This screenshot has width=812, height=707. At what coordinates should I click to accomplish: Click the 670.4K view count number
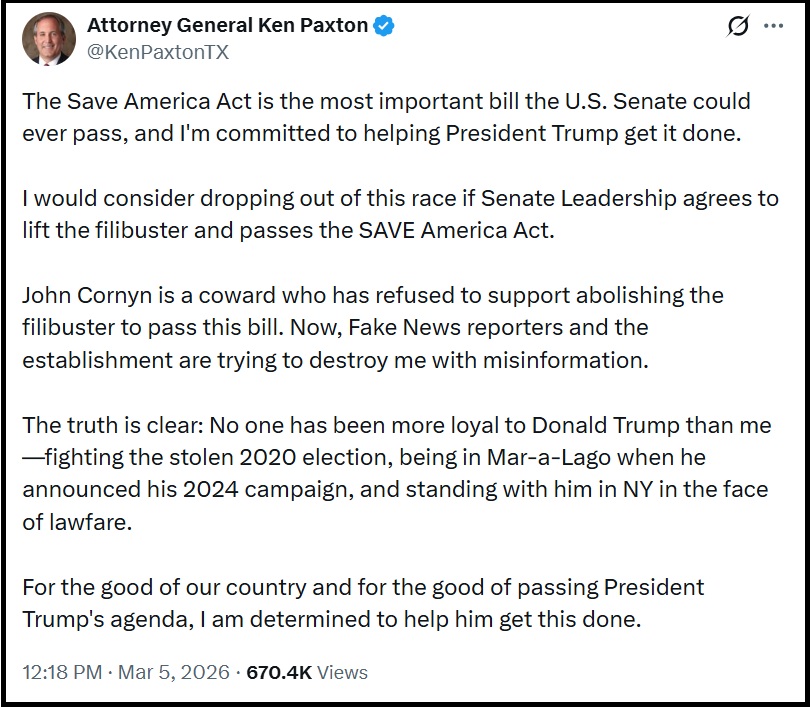point(279,672)
